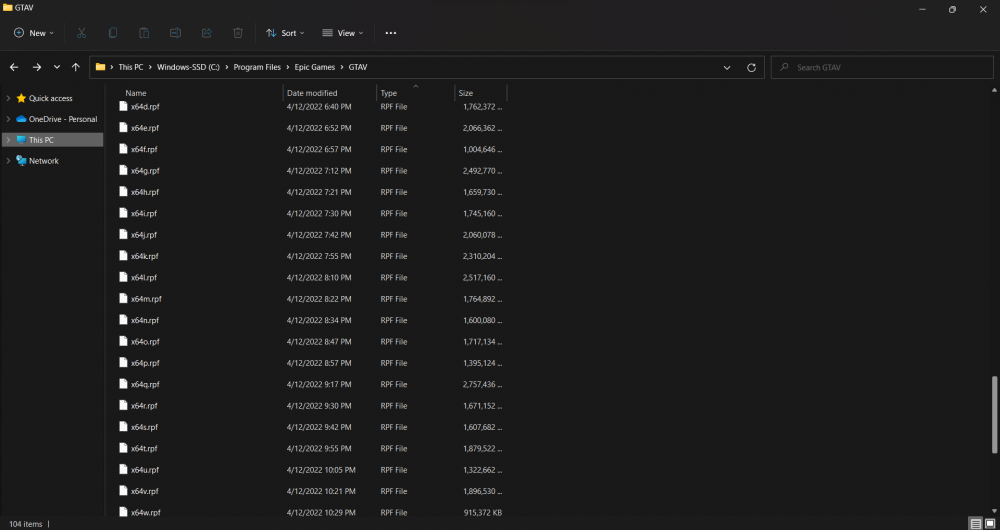
Task: Click the Share icon in toolbar
Action: pos(207,33)
